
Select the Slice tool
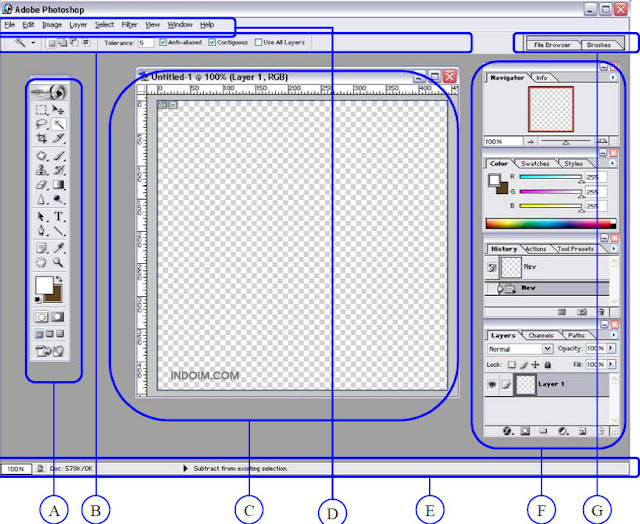(x=58, y=138)
